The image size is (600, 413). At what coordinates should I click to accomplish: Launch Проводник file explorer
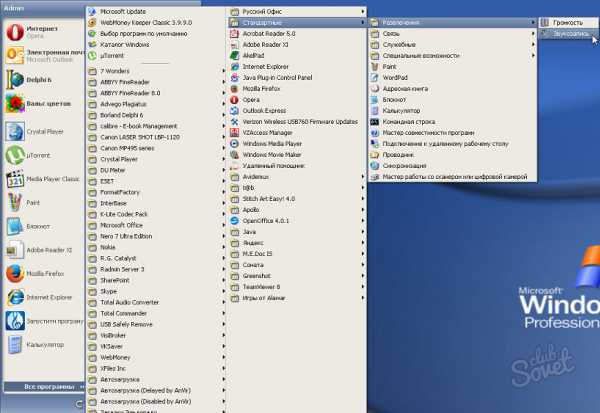point(452,155)
